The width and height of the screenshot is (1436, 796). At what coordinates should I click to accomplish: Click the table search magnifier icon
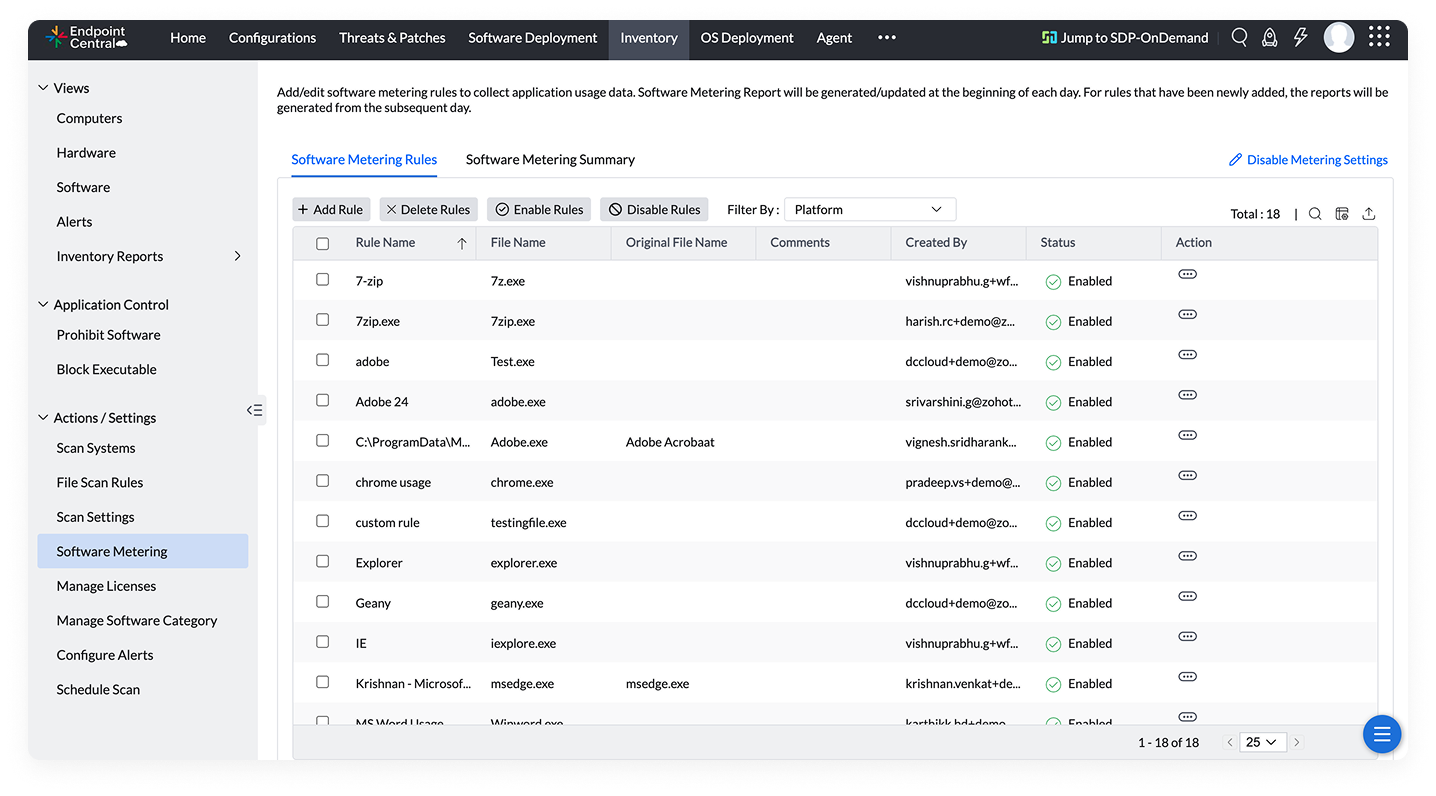[x=1315, y=213]
